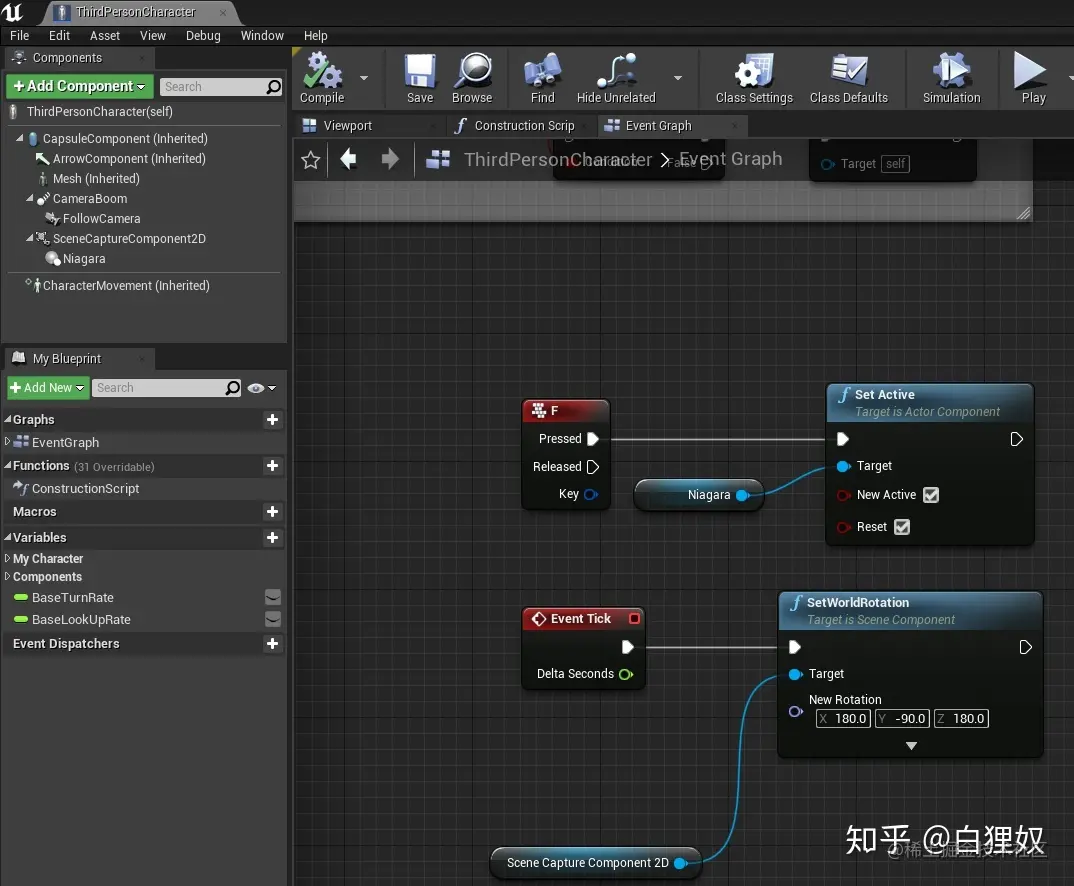Click search magnifier in Components panel

pyautogui.click(x=273, y=87)
